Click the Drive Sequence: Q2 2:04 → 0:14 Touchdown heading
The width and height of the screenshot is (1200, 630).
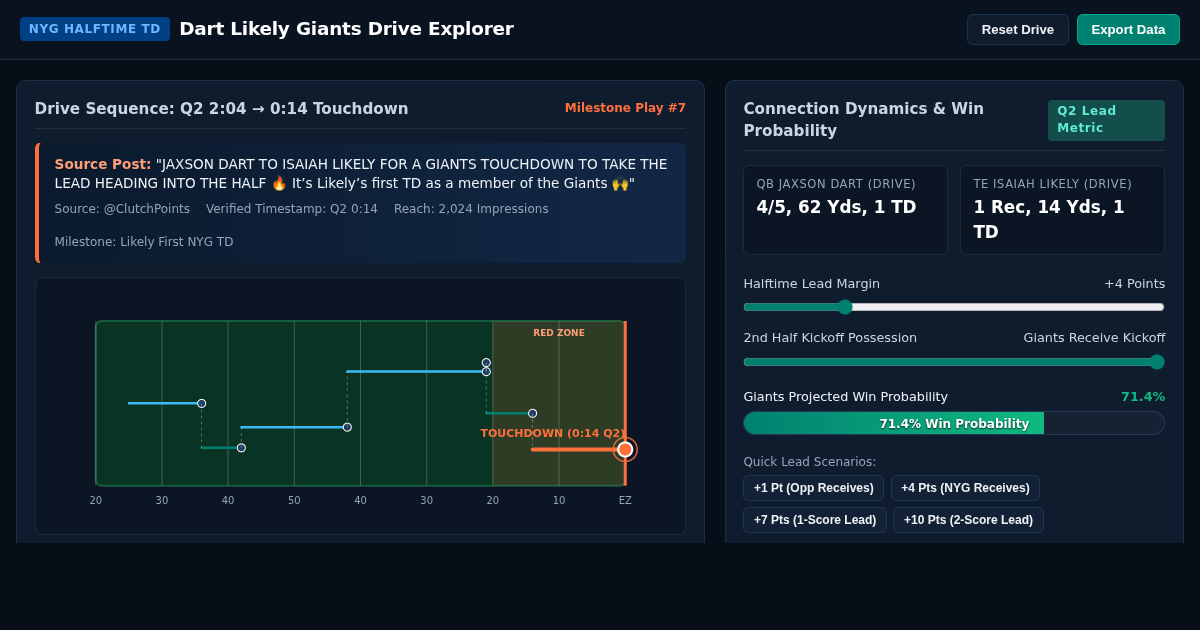coord(221,109)
